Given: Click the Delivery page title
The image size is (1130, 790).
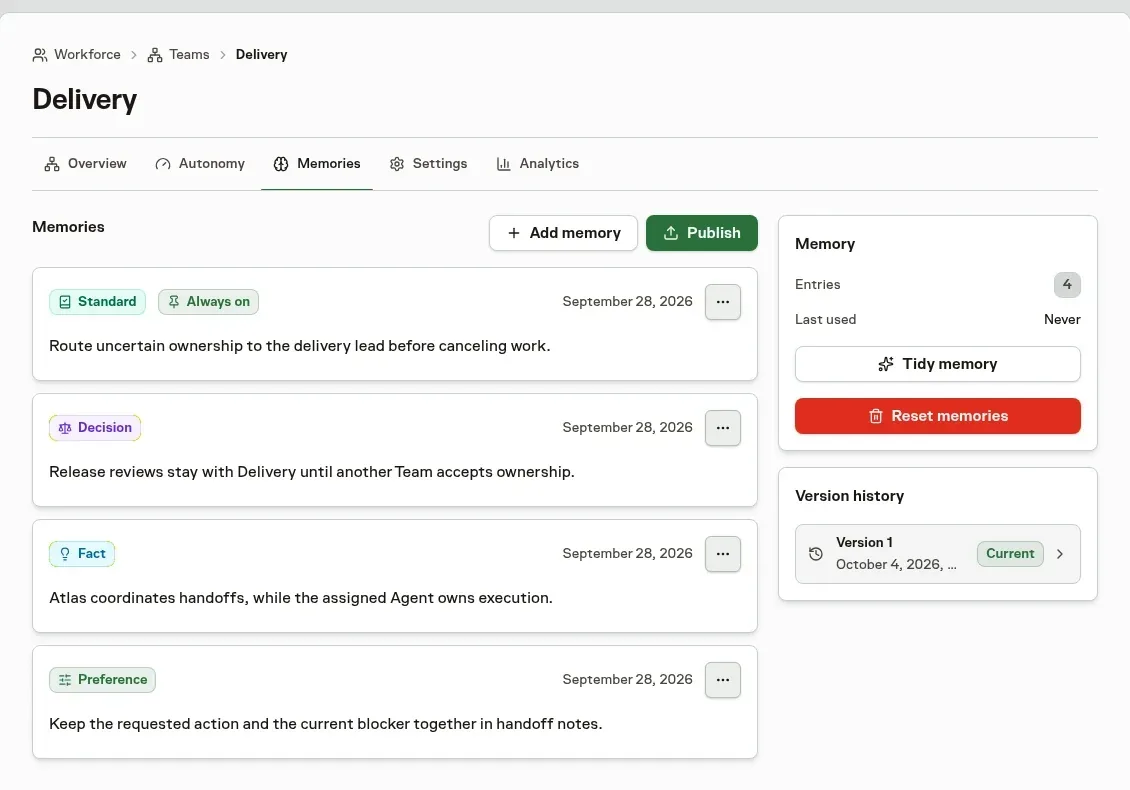Looking at the screenshot, I should [x=84, y=99].
